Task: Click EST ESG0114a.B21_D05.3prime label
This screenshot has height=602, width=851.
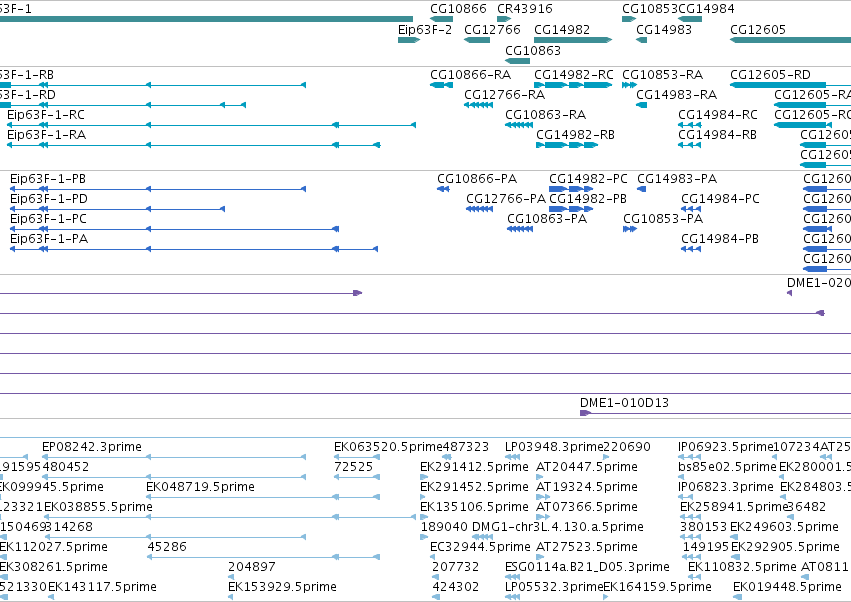Action: click(x=587, y=567)
